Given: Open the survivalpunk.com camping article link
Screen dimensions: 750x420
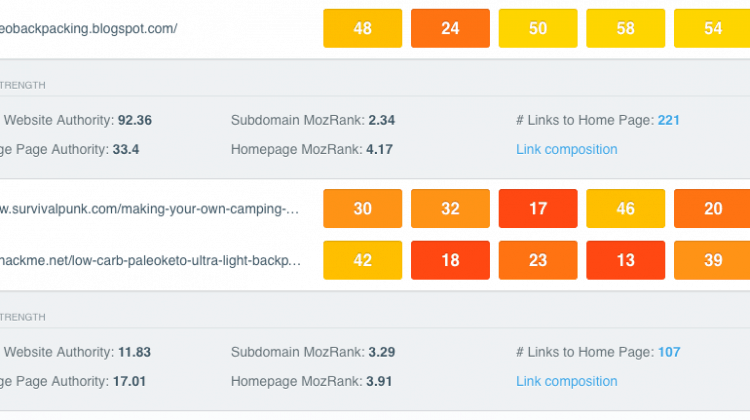Looking at the screenshot, I should 149,209.
